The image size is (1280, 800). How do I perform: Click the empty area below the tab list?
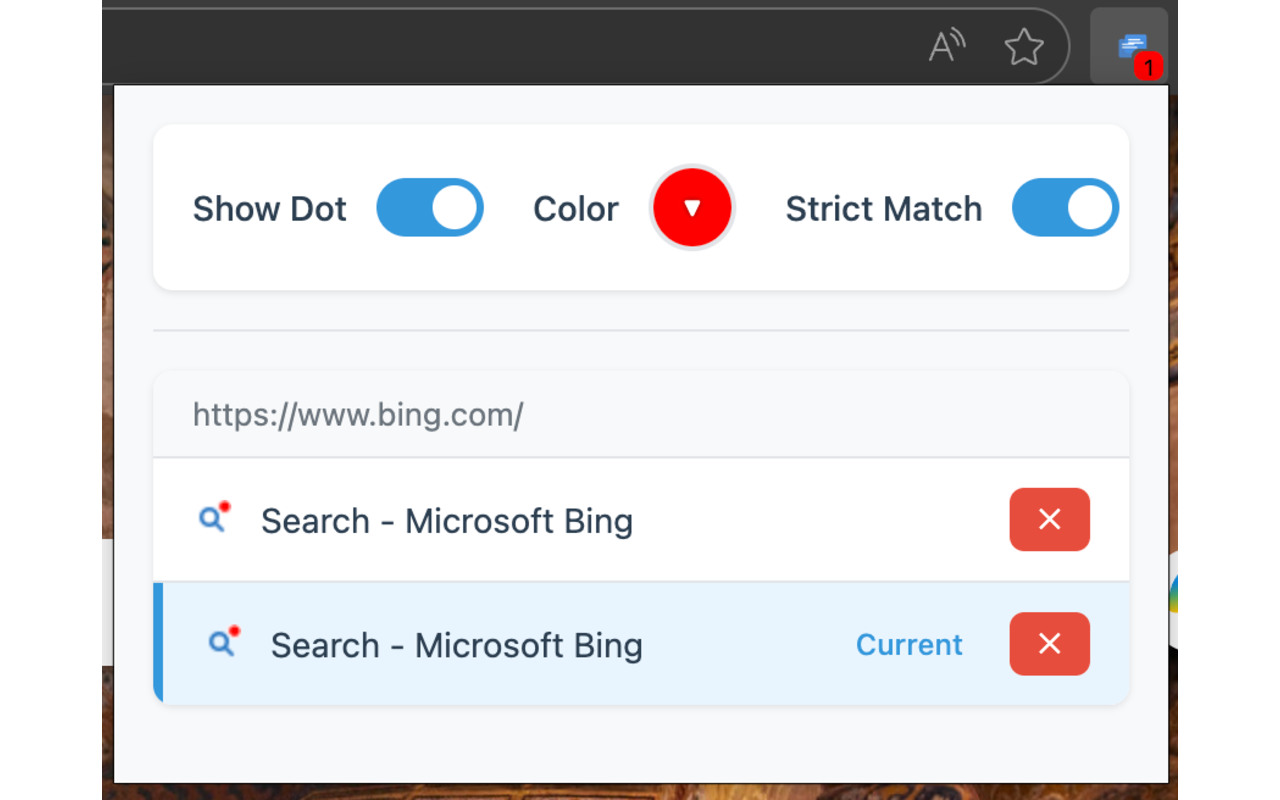(640, 745)
